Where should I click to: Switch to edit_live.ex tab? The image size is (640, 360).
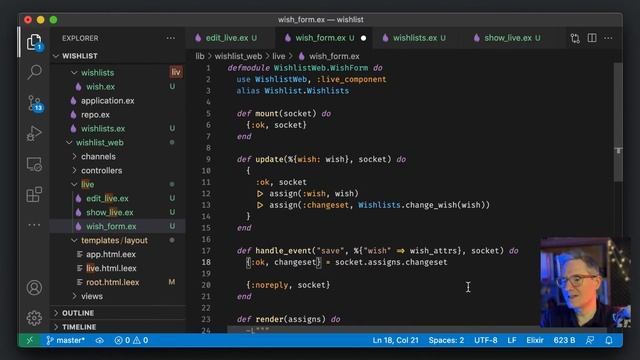pos(230,38)
